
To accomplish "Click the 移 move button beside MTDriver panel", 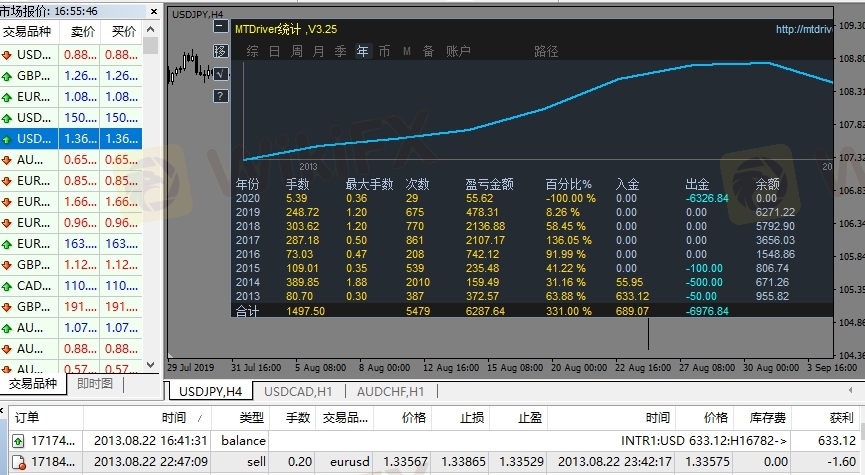I will [x=220, y=51].
